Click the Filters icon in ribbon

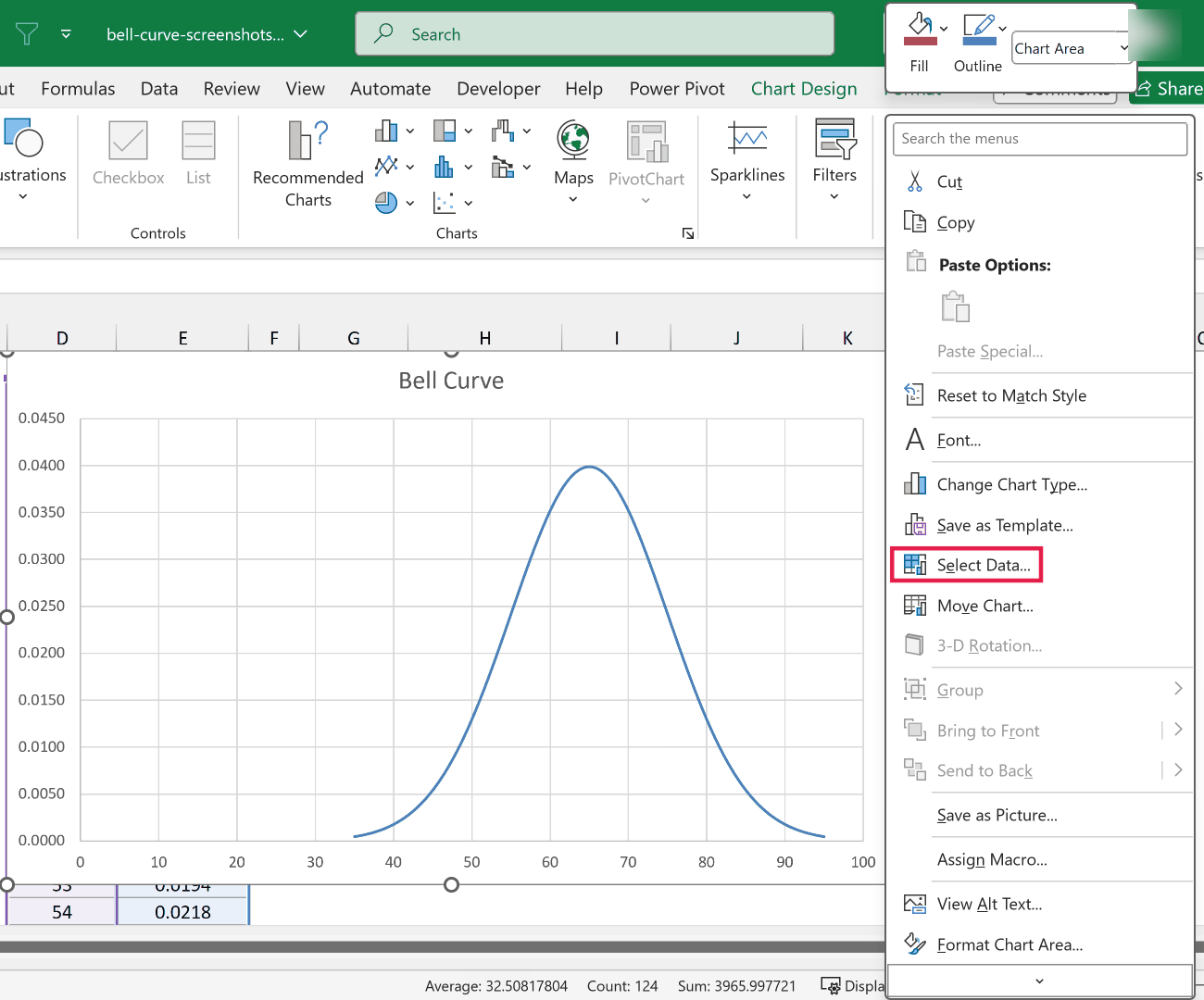coord(834,139)
